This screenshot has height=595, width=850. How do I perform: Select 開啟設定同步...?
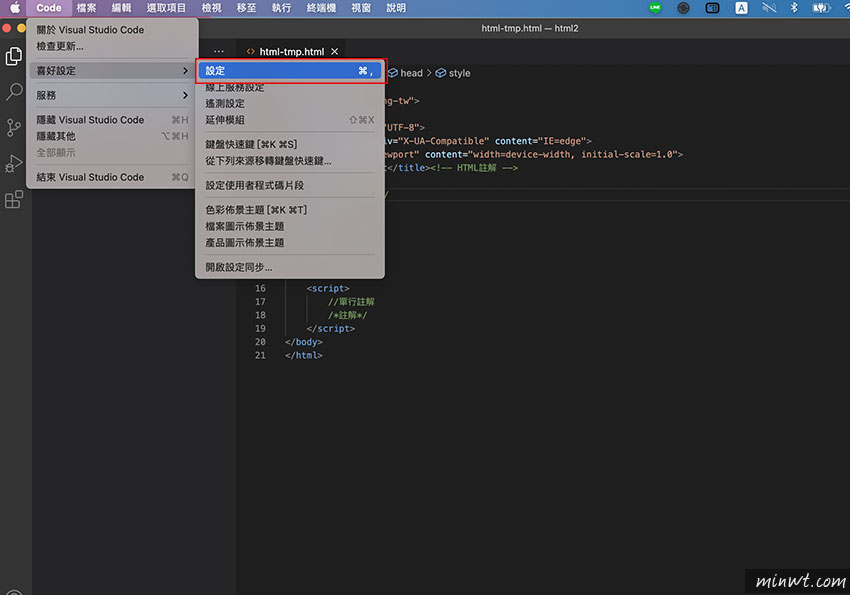click(x=290, y=267)
